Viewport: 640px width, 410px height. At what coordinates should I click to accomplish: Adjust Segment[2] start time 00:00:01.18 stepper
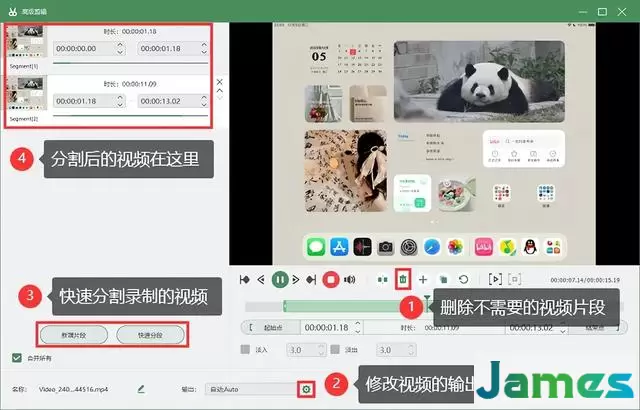click(x=120, y=101)
